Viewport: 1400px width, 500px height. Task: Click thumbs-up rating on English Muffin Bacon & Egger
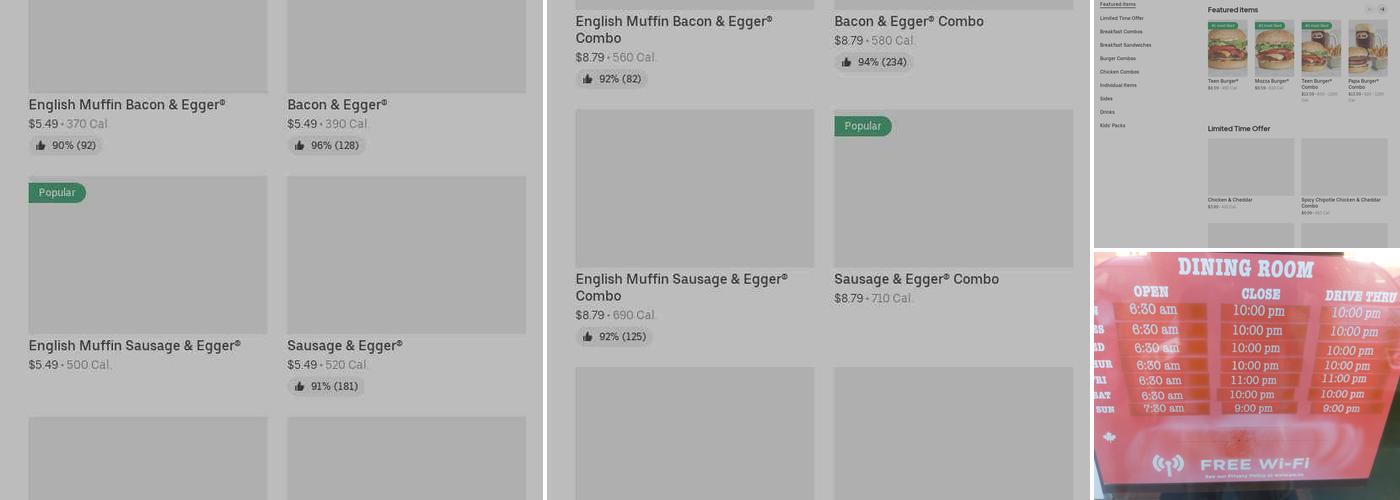[x=66, y=146]
